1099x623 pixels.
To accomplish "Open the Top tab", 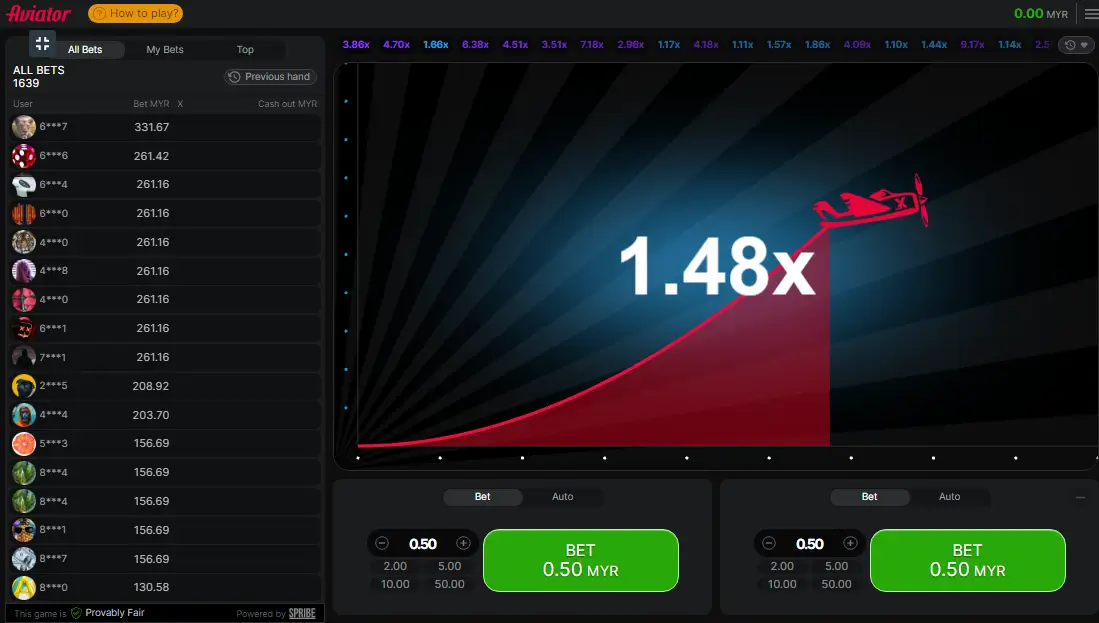I will tap(245, 50).
